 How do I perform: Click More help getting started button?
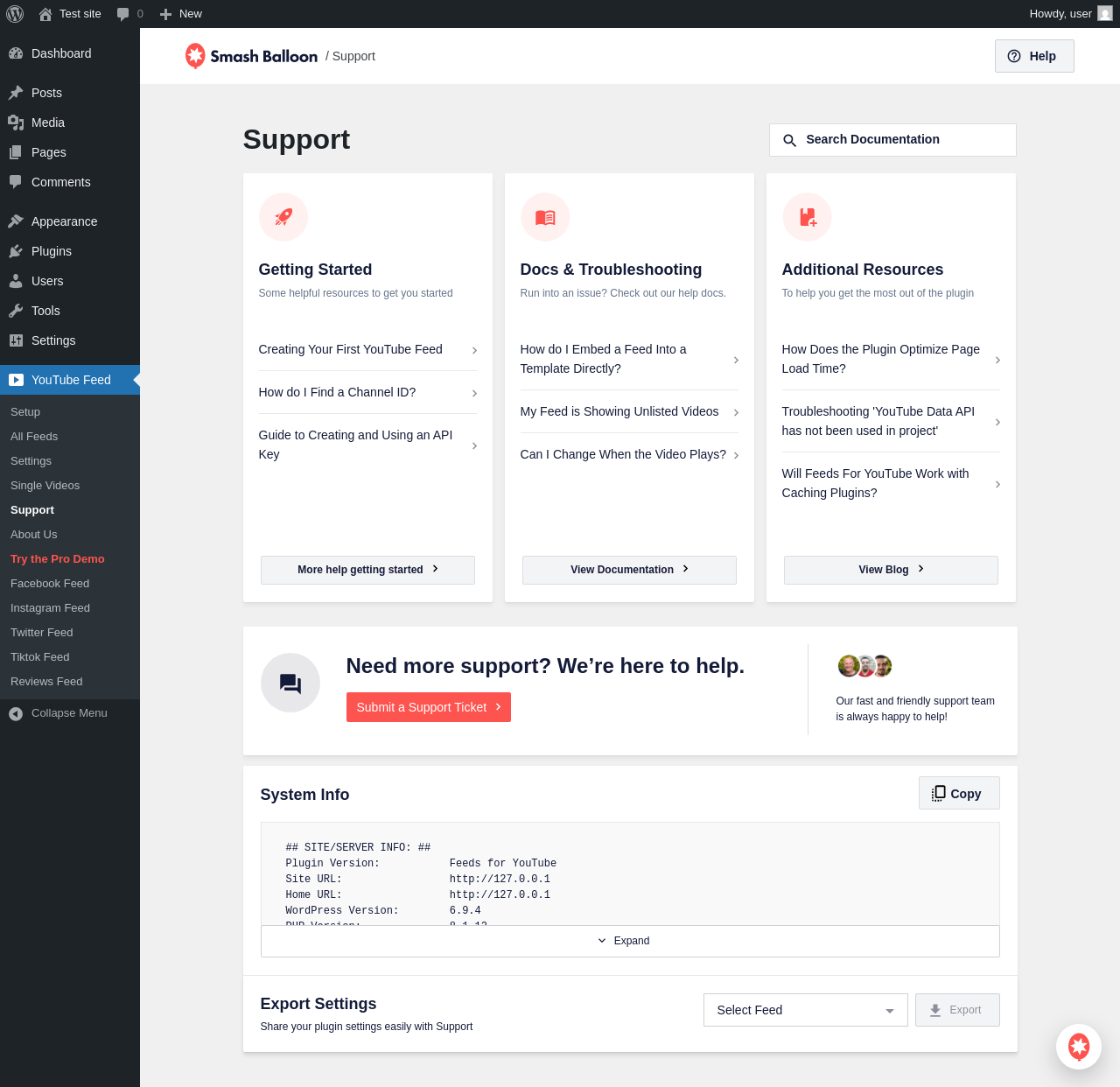click(x=367, y=570)
